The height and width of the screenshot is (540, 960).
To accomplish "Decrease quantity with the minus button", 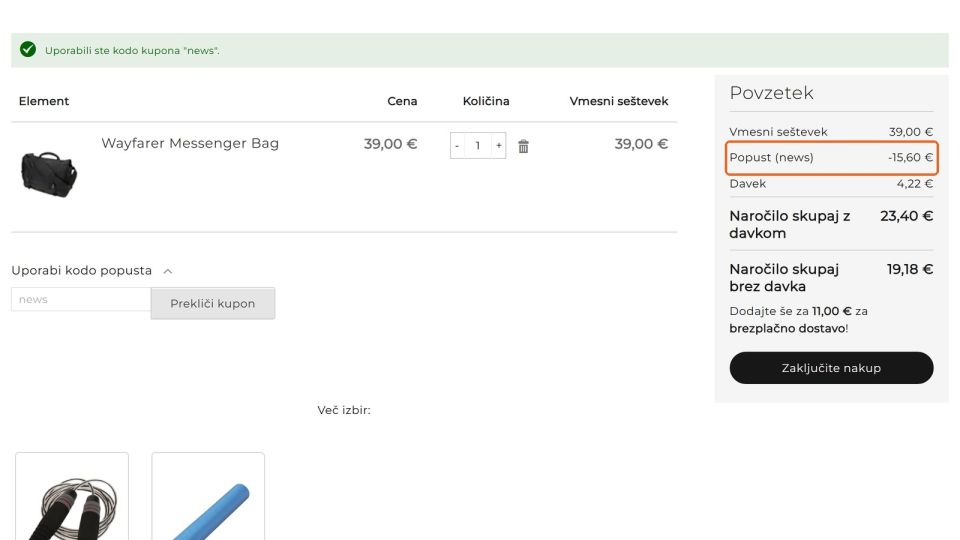I will [x=457, y=146].
